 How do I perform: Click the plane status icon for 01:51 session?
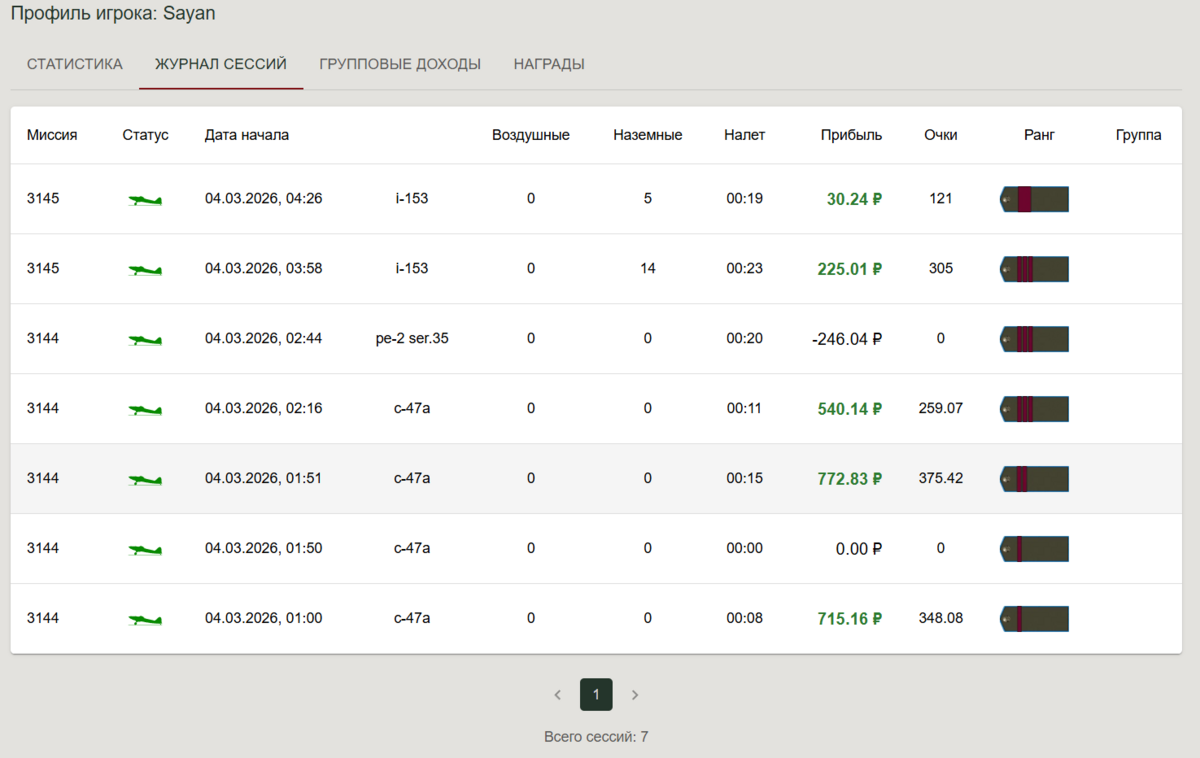coord(146,480)
